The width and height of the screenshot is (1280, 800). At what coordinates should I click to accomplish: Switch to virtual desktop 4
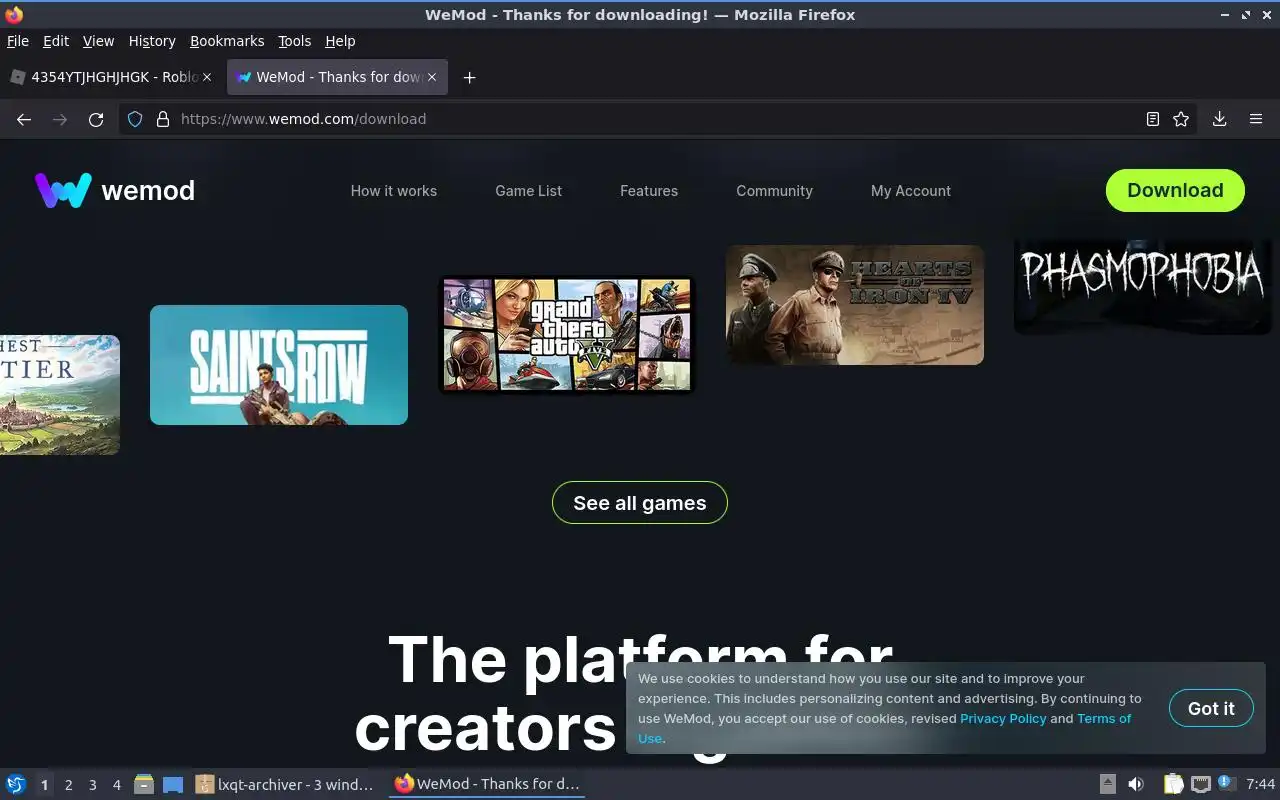pos(116,785)
